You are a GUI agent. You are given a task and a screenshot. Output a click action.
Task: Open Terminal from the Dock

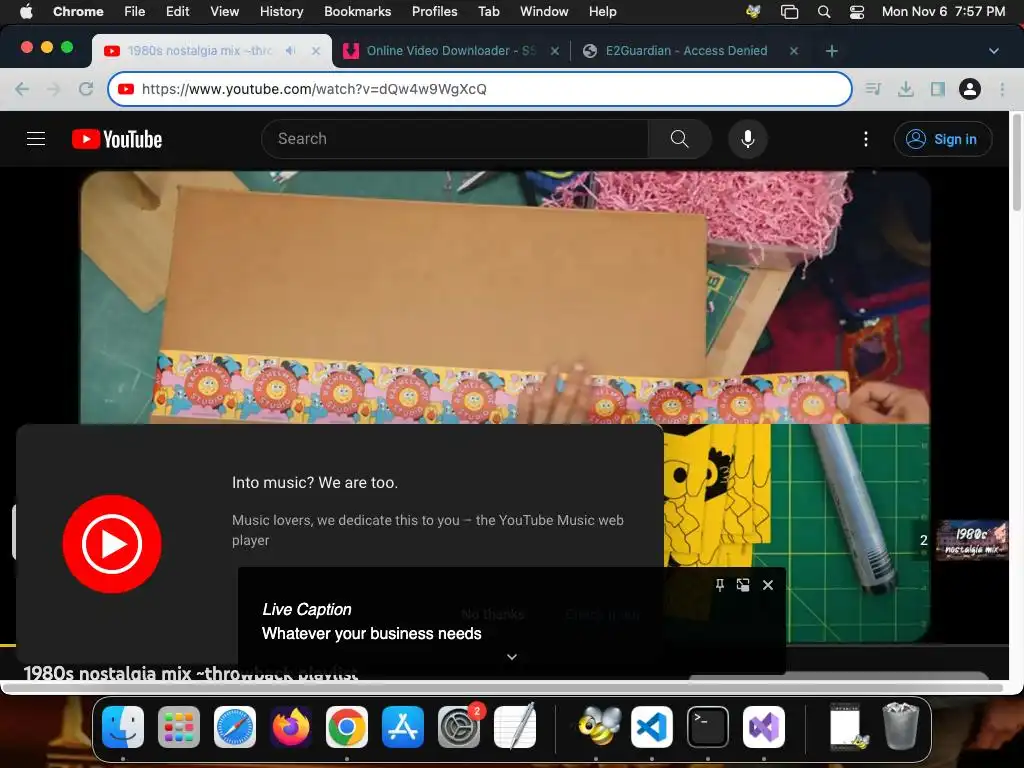point(708,727)
